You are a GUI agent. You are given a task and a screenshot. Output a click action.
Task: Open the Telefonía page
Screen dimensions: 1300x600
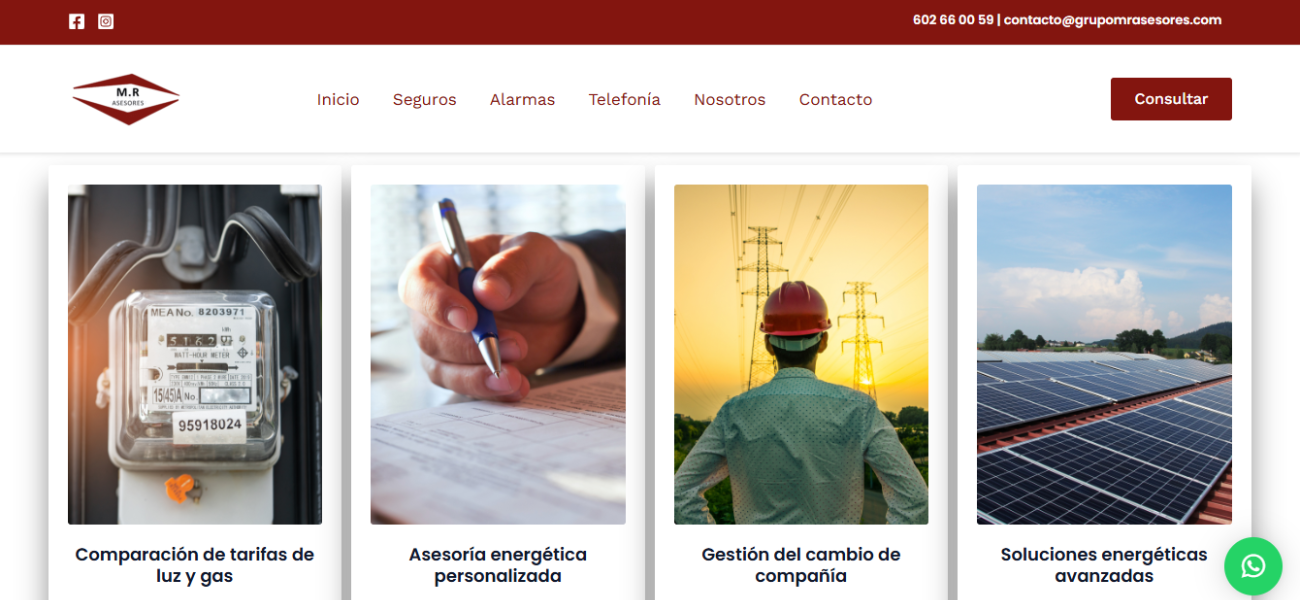point(624,100)
